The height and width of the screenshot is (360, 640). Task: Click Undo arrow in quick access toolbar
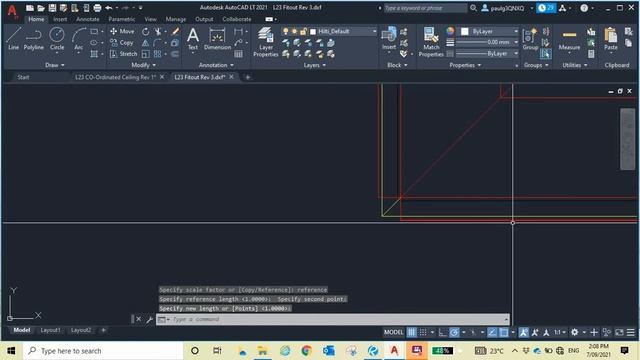tap(109, 8)
